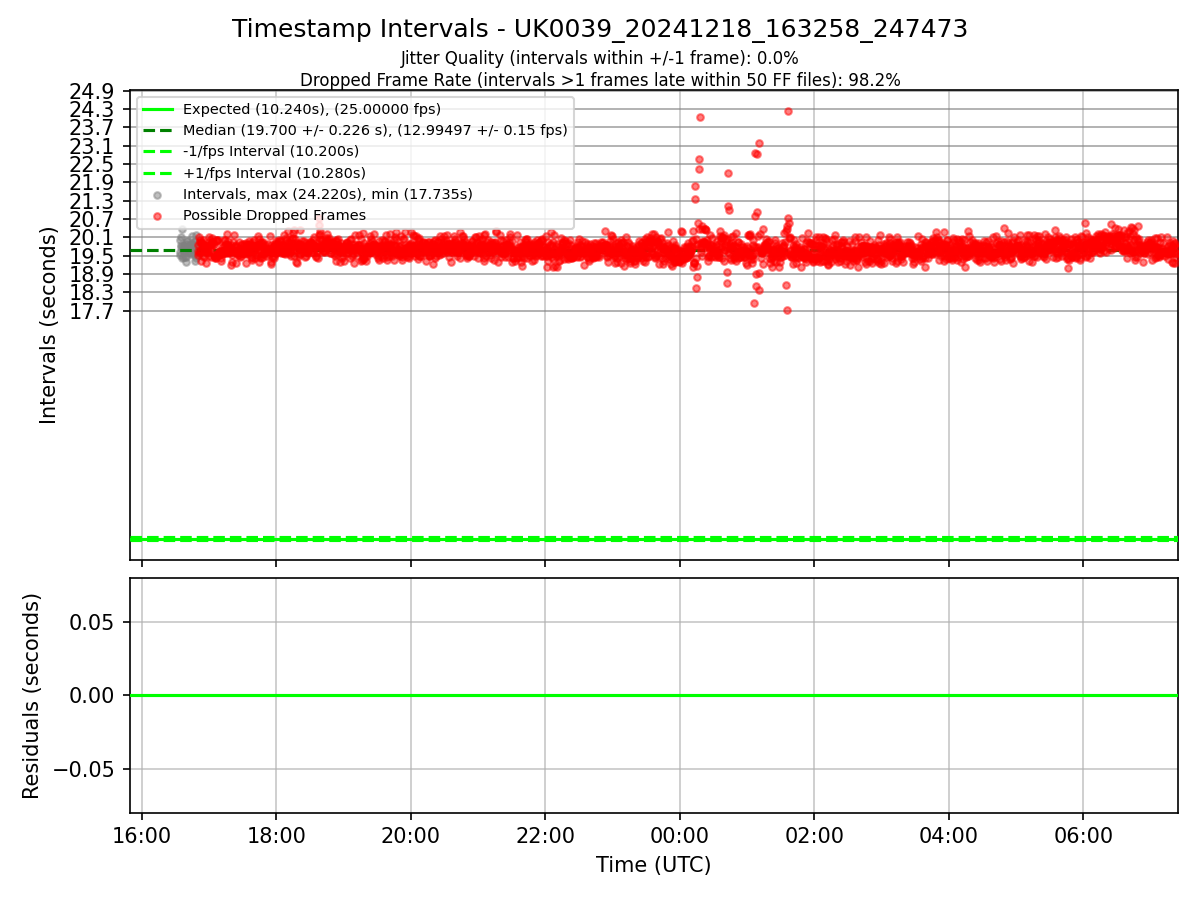The height and width of the screenshot is (900, 1200).
Task: Click the y-axis tick label 24.3
Action: pos(92,109)
